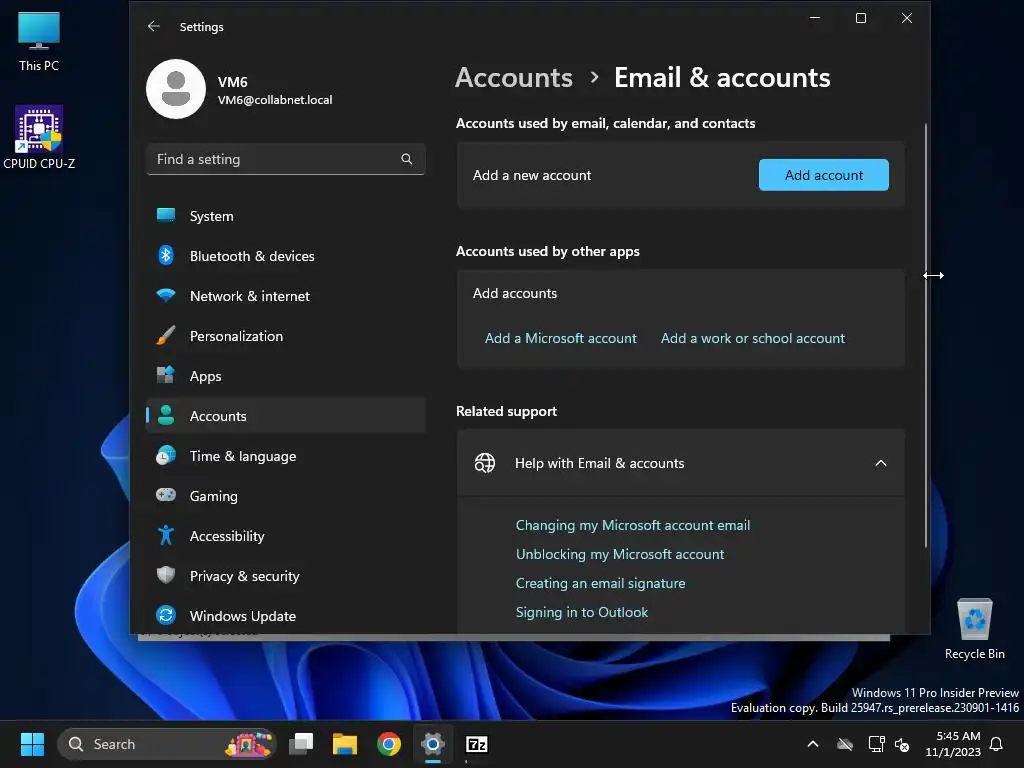Click the Gaming controller icon
This screenshot has width=1024, height=768.
(x=166, y=495)
